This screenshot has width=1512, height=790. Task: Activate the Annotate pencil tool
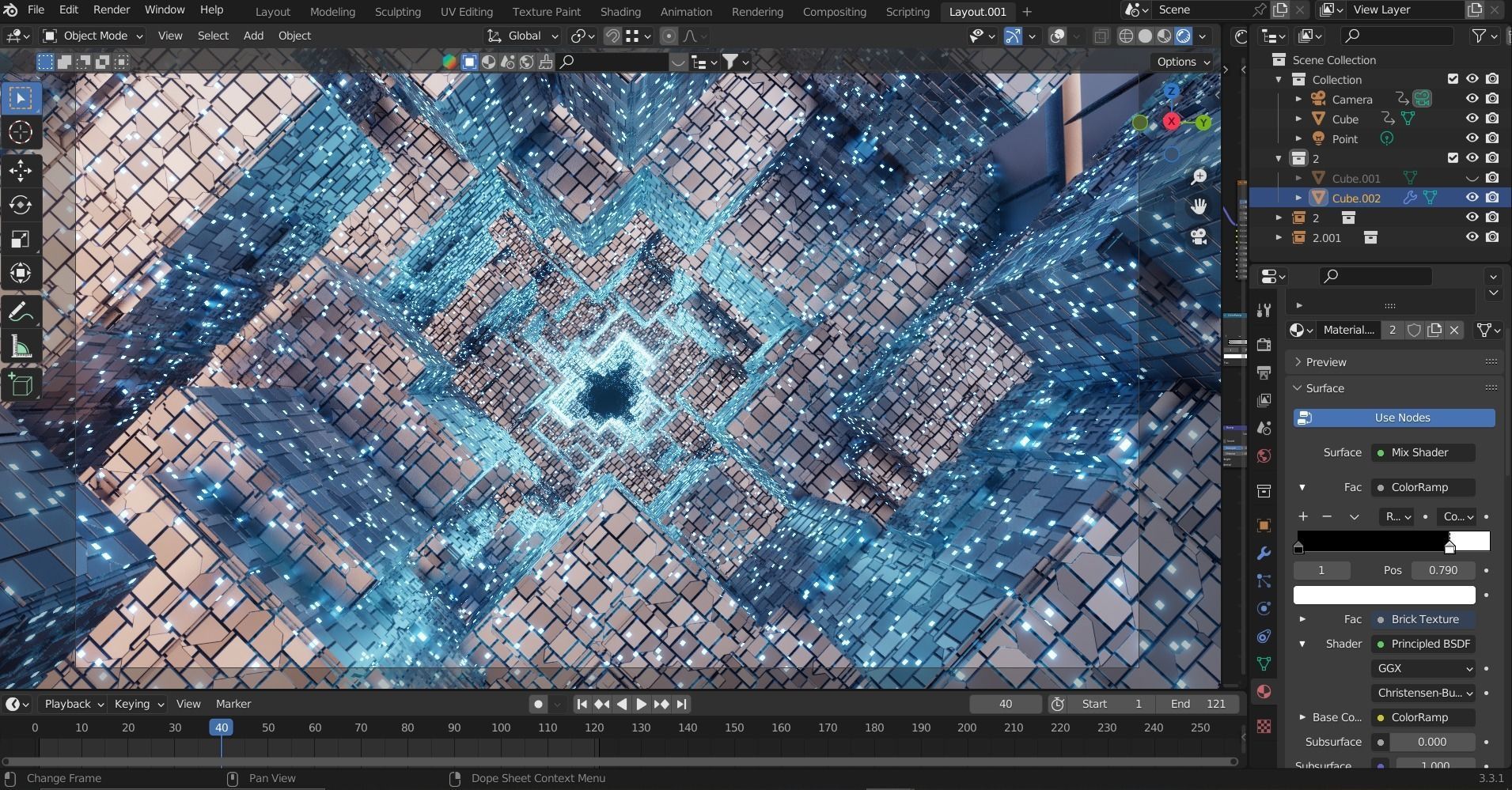(x=21, y=312)
